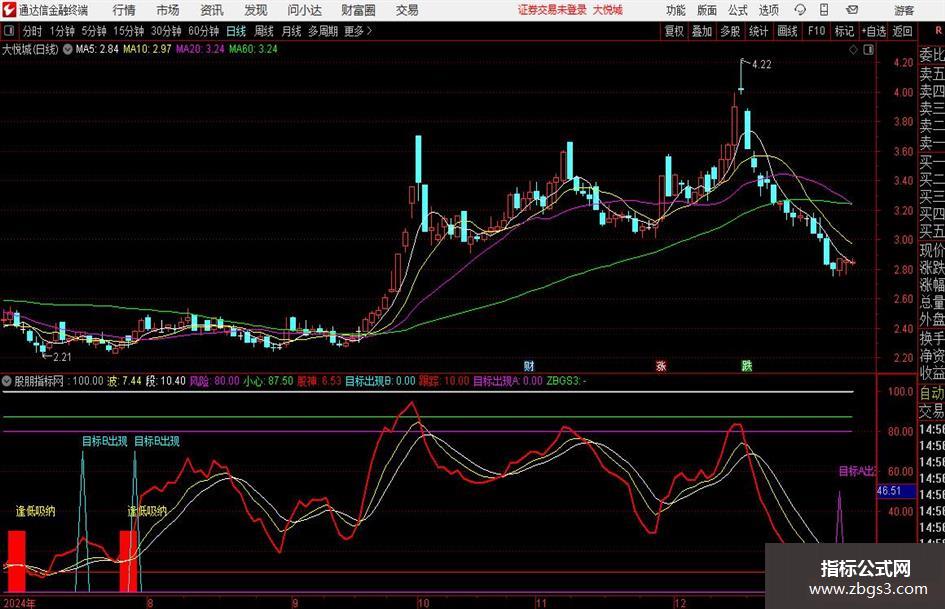
Task: Click the 4.22 high price label
Action: (x=761, y=65)
